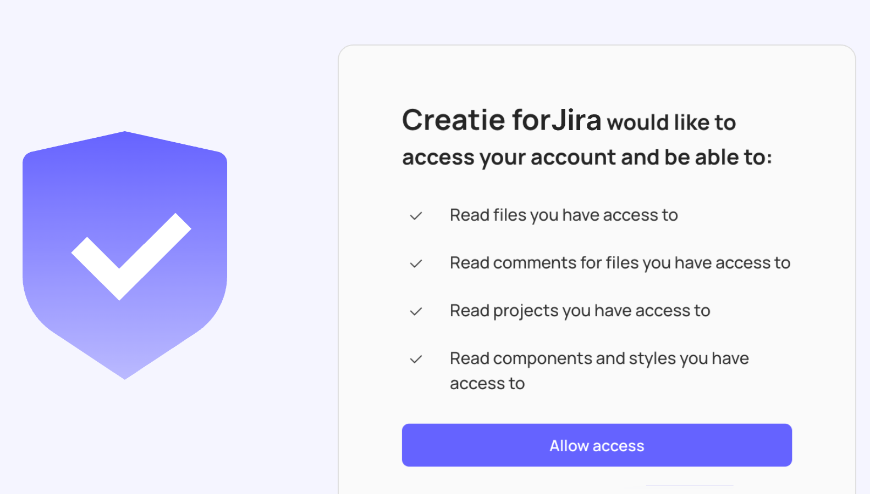
Task: Click checkmark beside "Read files you have access to"
Action: click(x=416, y=215)
